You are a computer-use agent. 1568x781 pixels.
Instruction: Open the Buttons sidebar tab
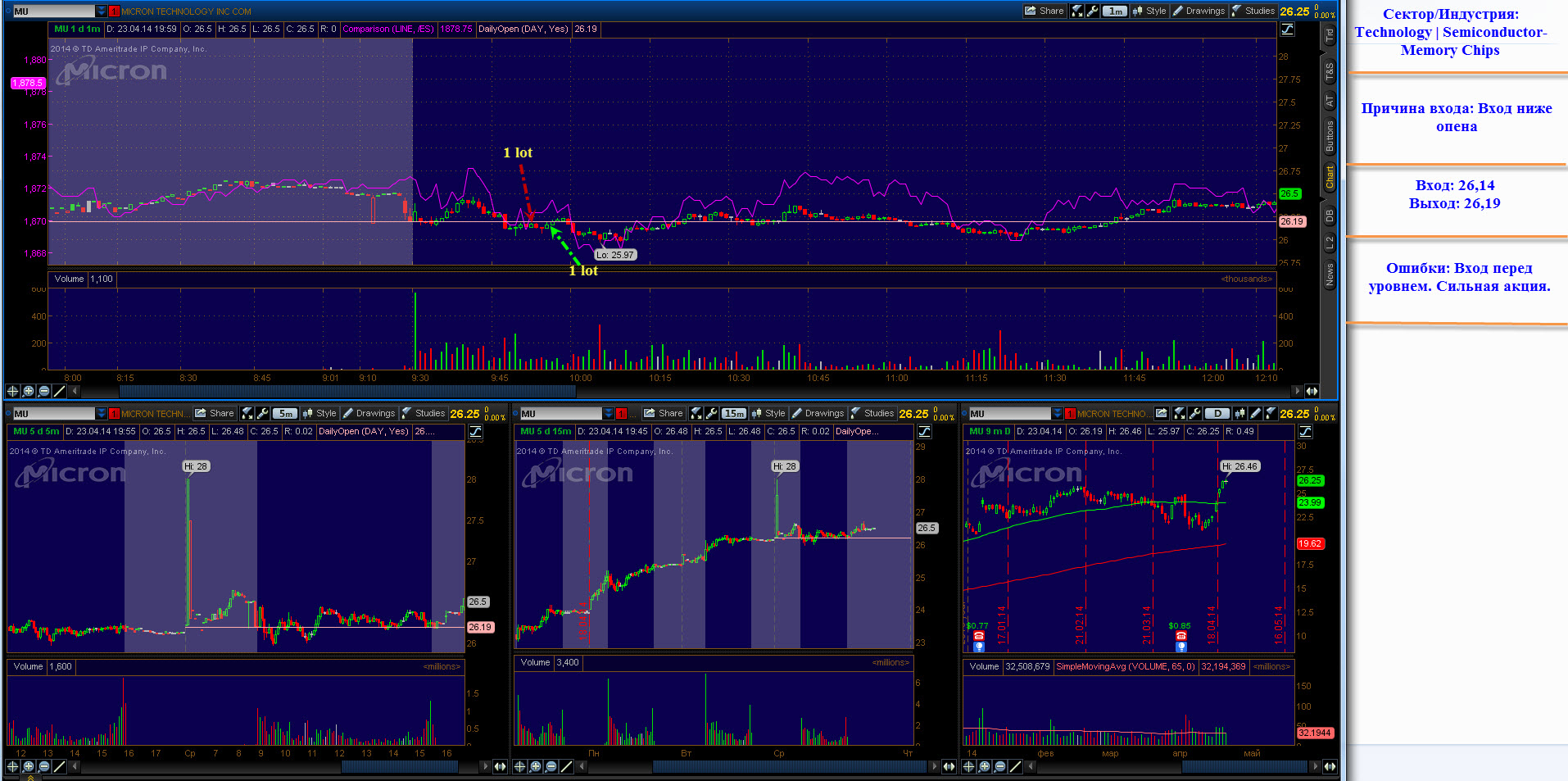1329,136
